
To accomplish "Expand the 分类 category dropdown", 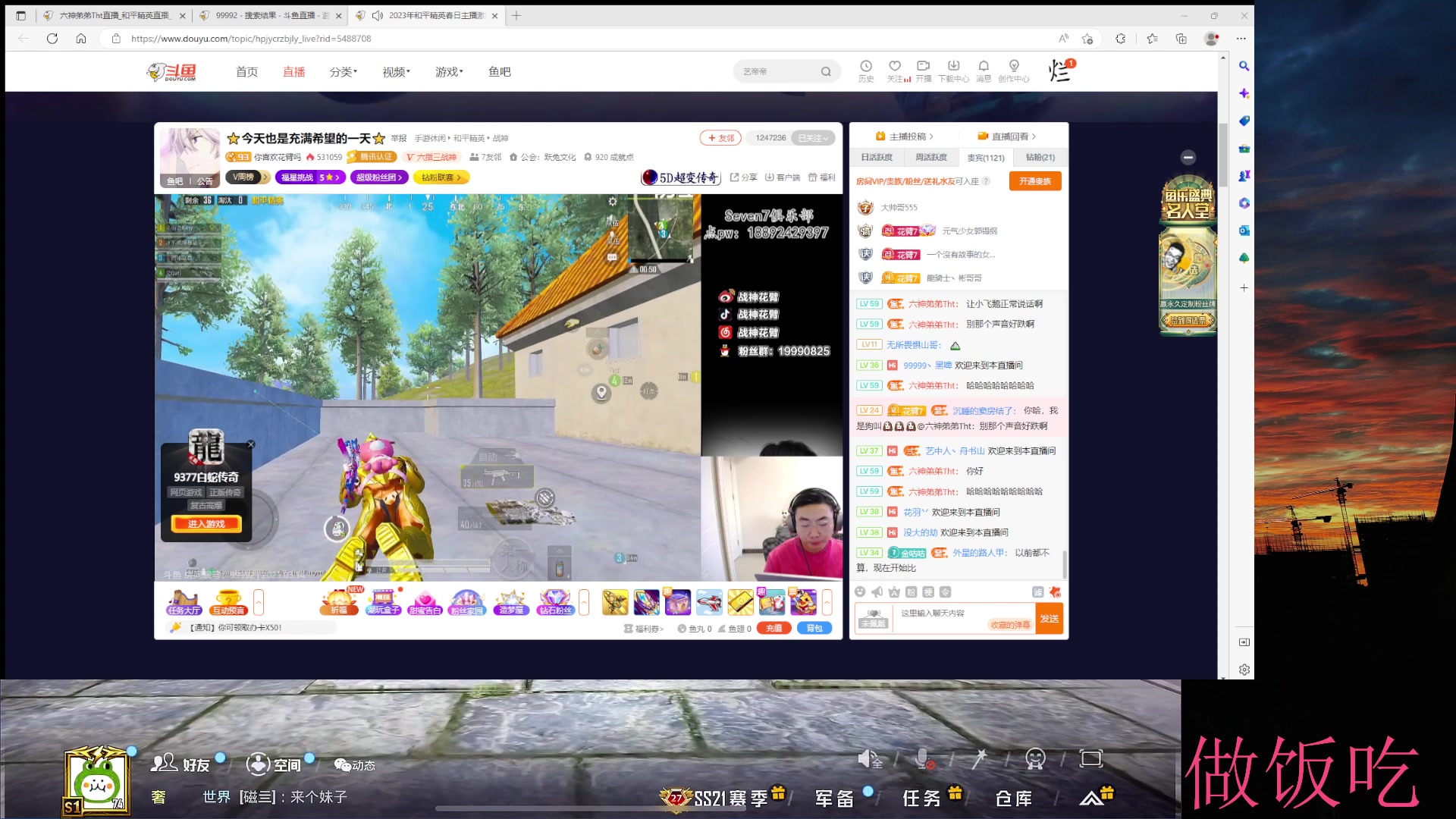I will click(x=344, y=71).
